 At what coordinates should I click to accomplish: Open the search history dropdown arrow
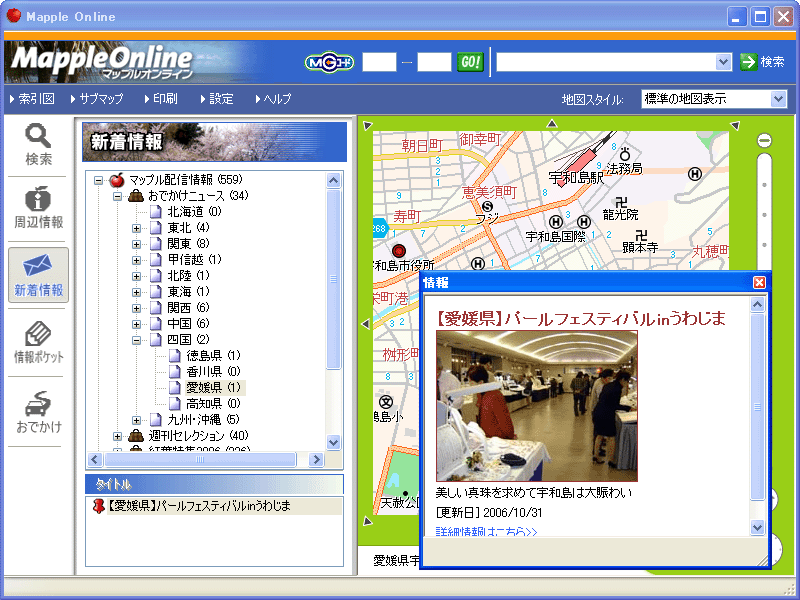(x=723, y=62)
